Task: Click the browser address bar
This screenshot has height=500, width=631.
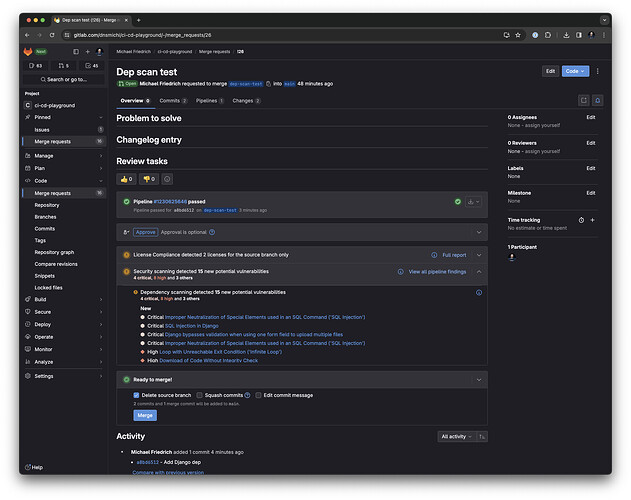Action: pos(282,35)
